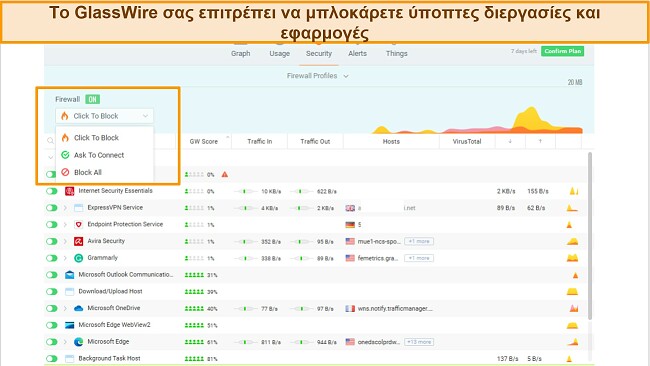This screenshot has height=366, width=650.
Task: Toggle firewall for Microsoft OneDrive
Action: tap(52, 308)
